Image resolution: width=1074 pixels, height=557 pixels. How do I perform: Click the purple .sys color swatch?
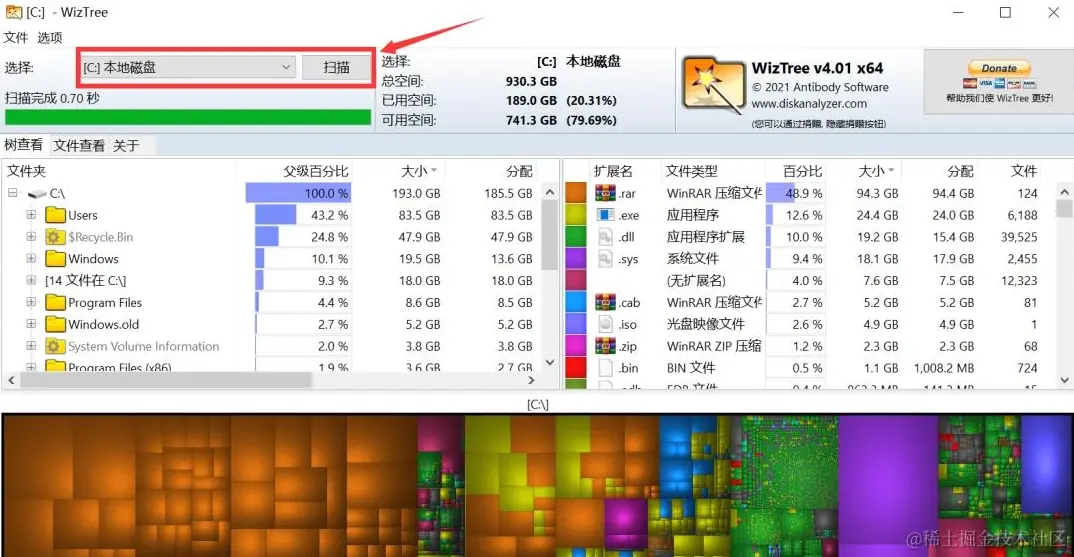[x=575, y=259]
